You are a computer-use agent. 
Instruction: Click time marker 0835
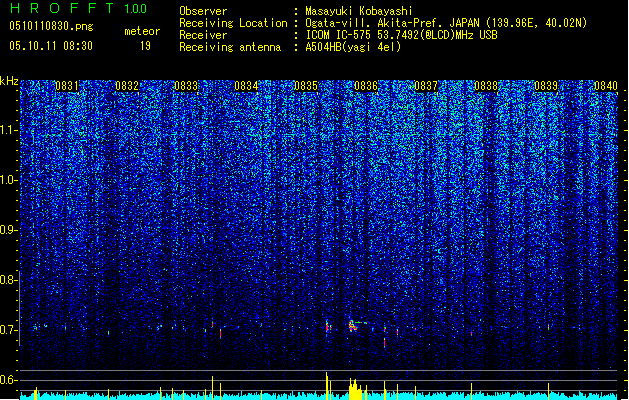tap(306, 86)
